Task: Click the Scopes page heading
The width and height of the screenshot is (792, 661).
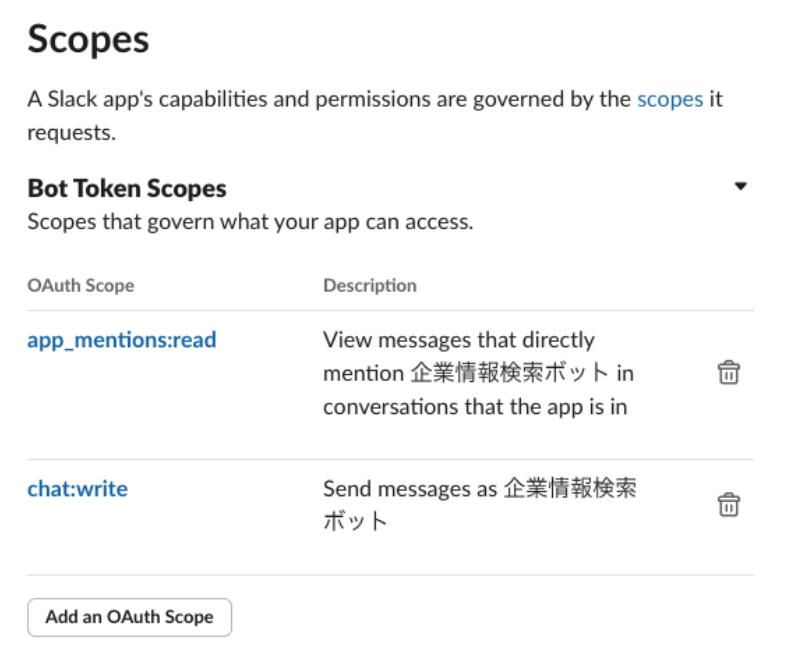Action: [x=88, y=40]
